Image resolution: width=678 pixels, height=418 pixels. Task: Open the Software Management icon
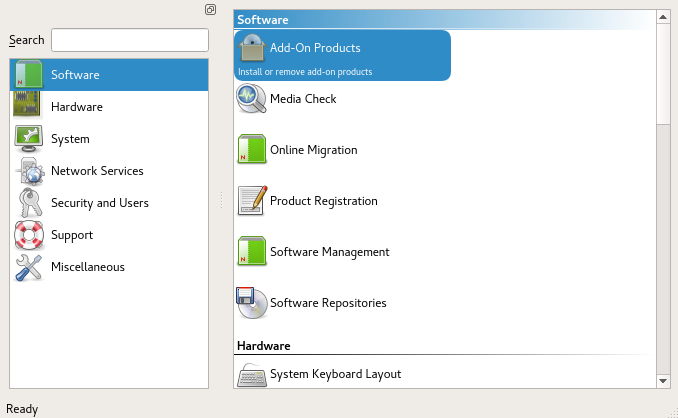[x=252, y=252]
